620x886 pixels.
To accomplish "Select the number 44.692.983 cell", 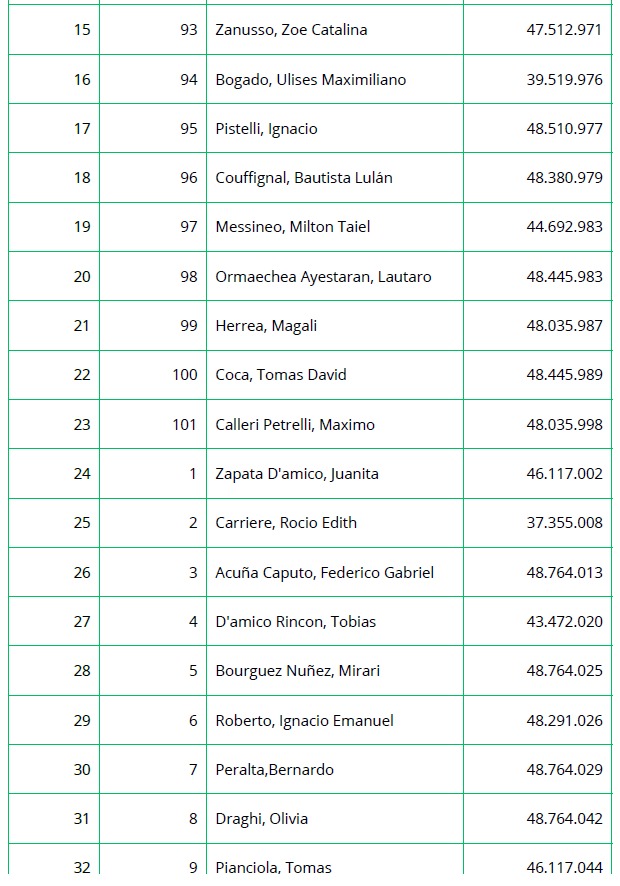I will [x=564, y=227].
